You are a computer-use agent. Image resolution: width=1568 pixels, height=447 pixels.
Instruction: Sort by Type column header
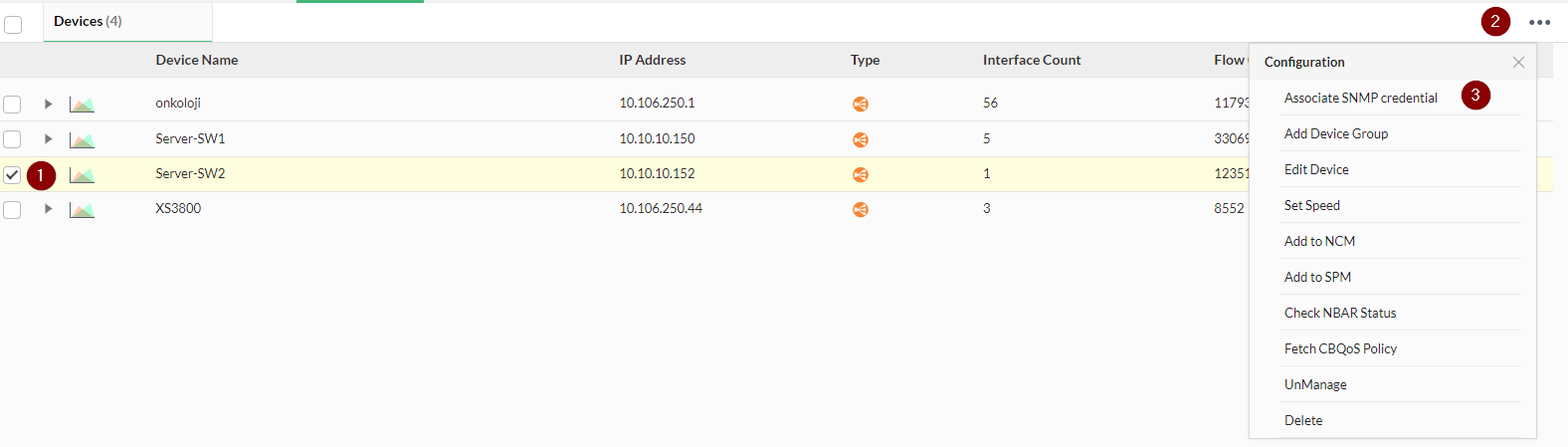(865, 60)
